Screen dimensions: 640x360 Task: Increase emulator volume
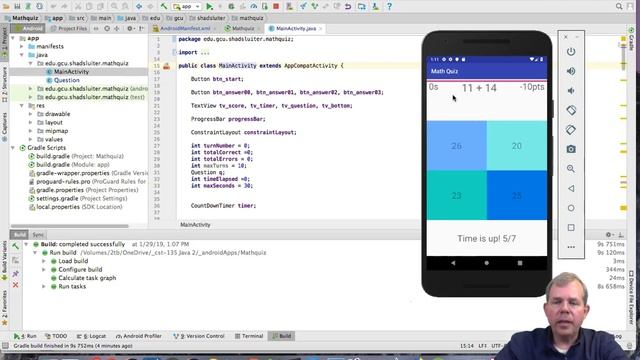[571, 71]
